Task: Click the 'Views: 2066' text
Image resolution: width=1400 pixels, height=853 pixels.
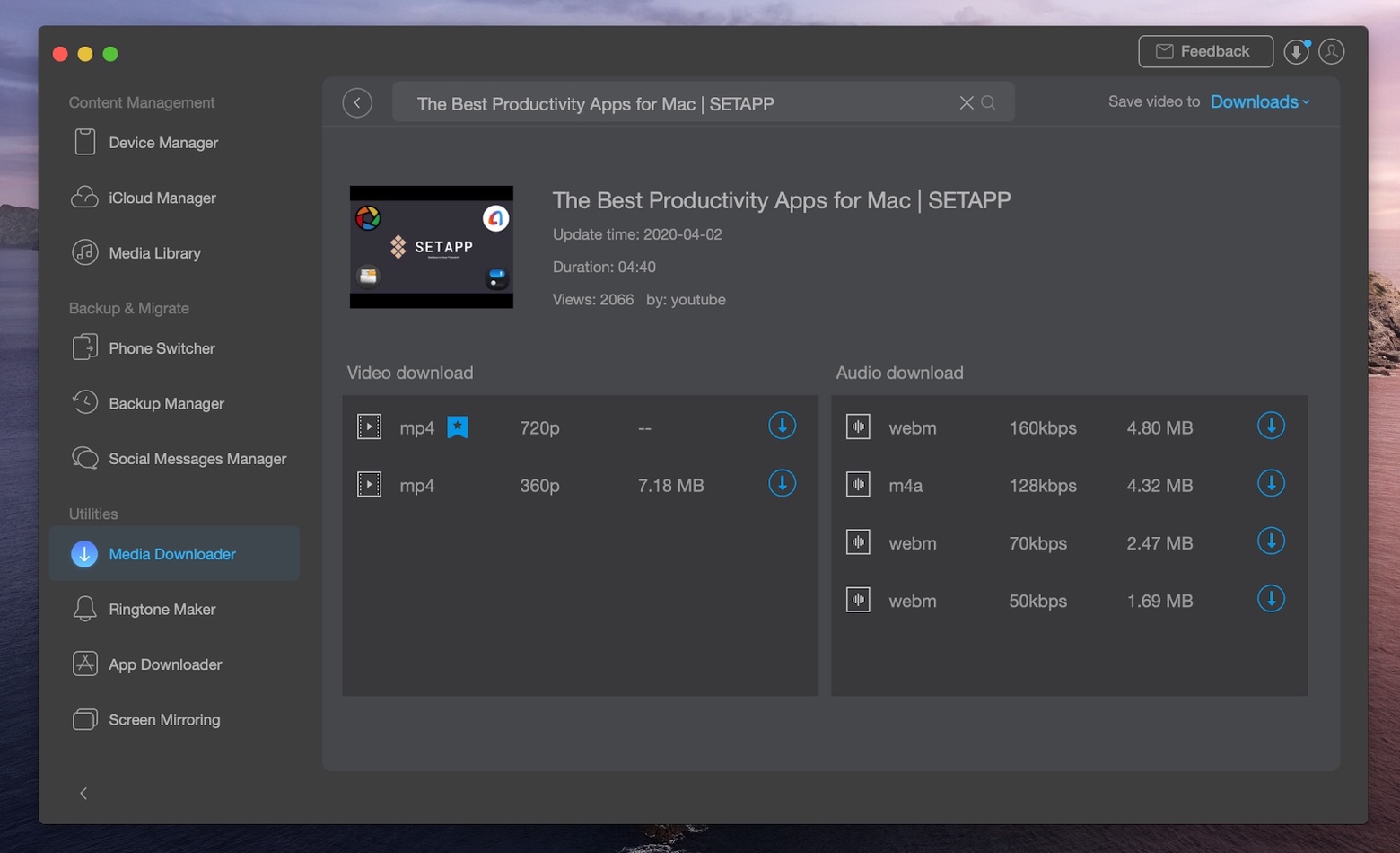Action: click(x=593, y=299)
